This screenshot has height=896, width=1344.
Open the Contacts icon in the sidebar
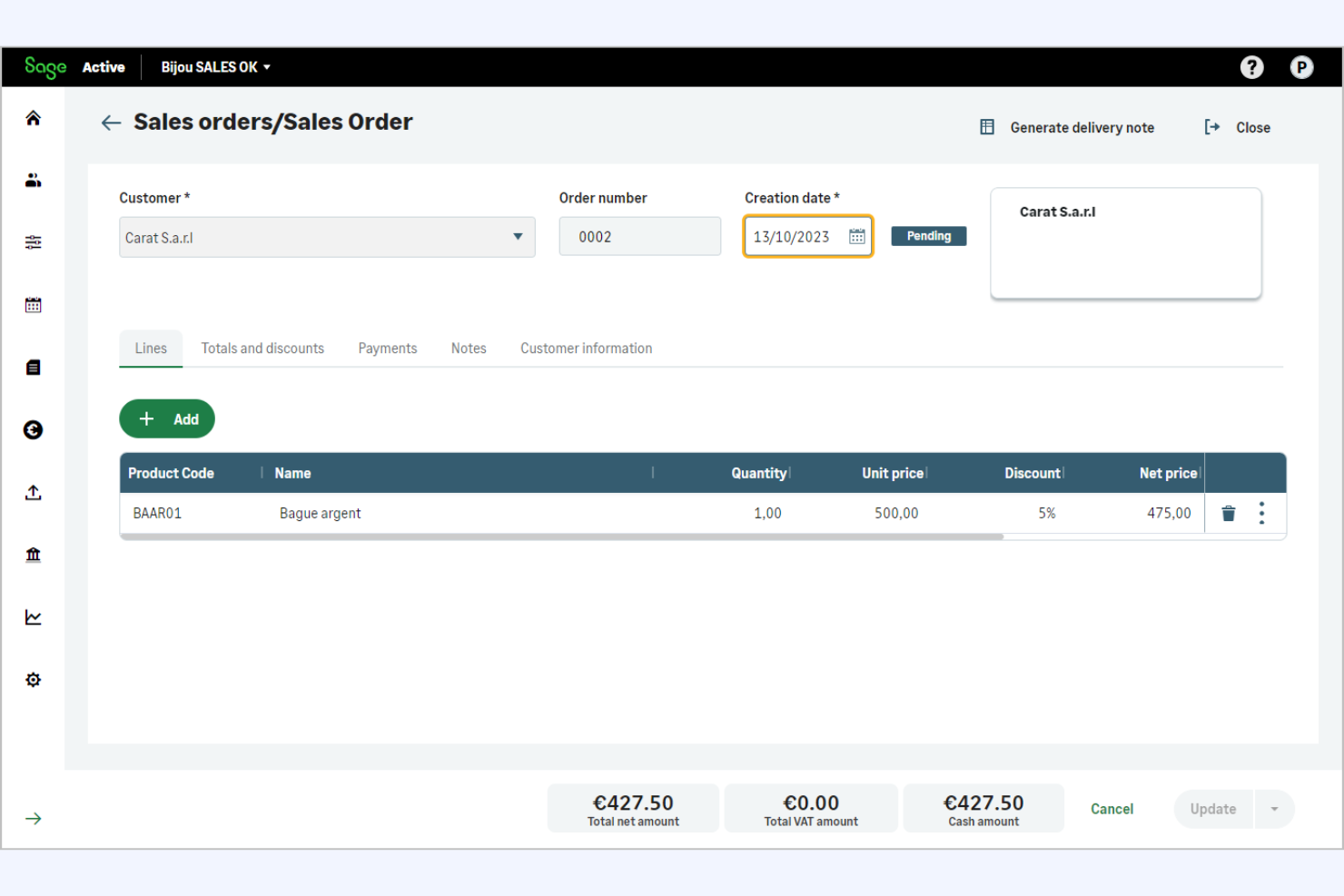pos(33,180)
